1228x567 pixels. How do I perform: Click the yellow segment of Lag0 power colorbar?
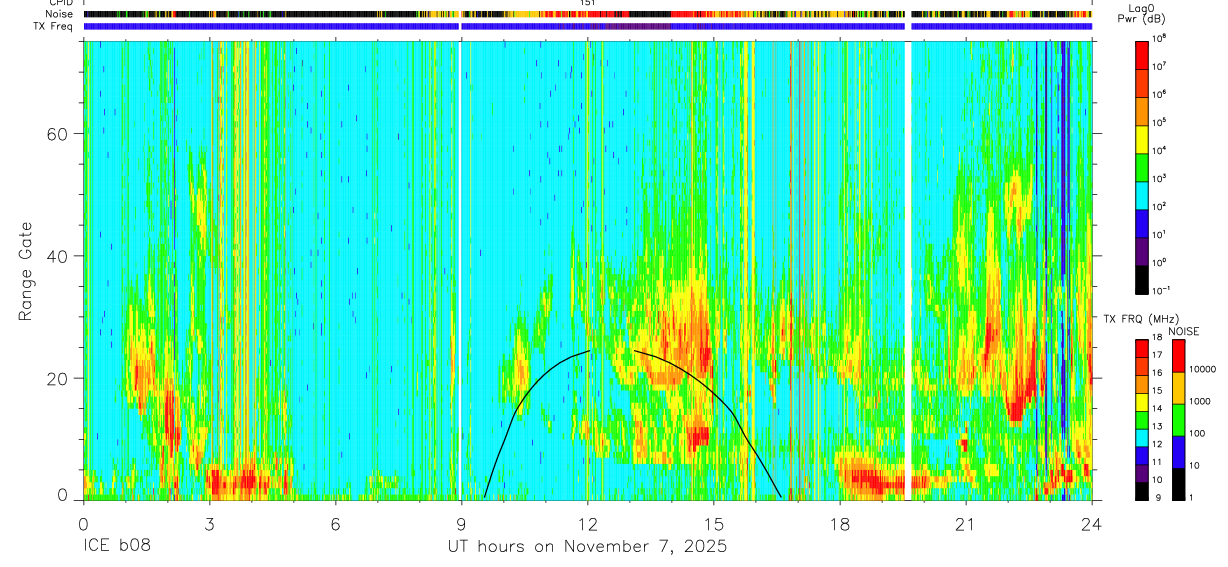(x=1141, y=138)
